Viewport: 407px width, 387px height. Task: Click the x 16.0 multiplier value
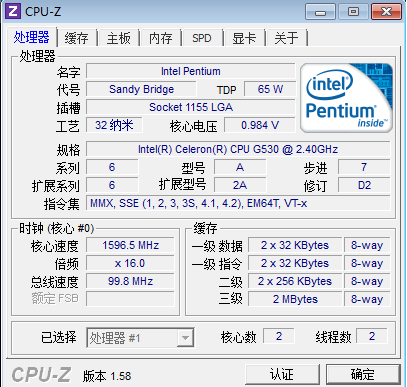pyautogui.click(x=130, y=263)
